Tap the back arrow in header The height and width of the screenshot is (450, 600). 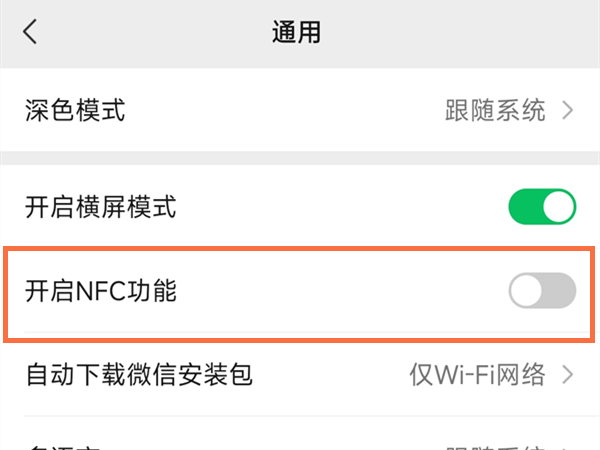pyautogui.click(x=30, y=32)
